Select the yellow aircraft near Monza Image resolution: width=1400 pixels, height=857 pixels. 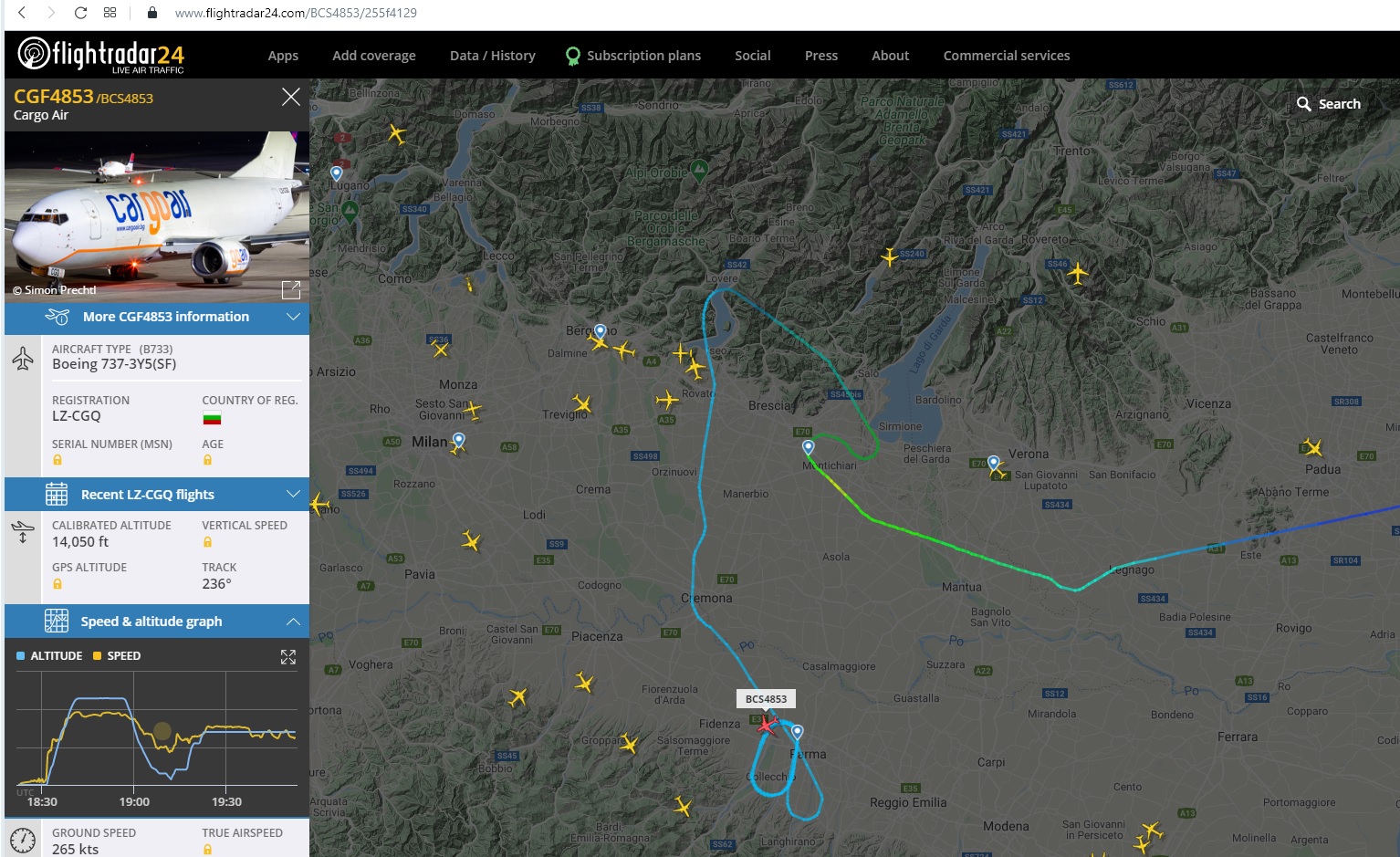pyautogui.click(x=473, y=409)
